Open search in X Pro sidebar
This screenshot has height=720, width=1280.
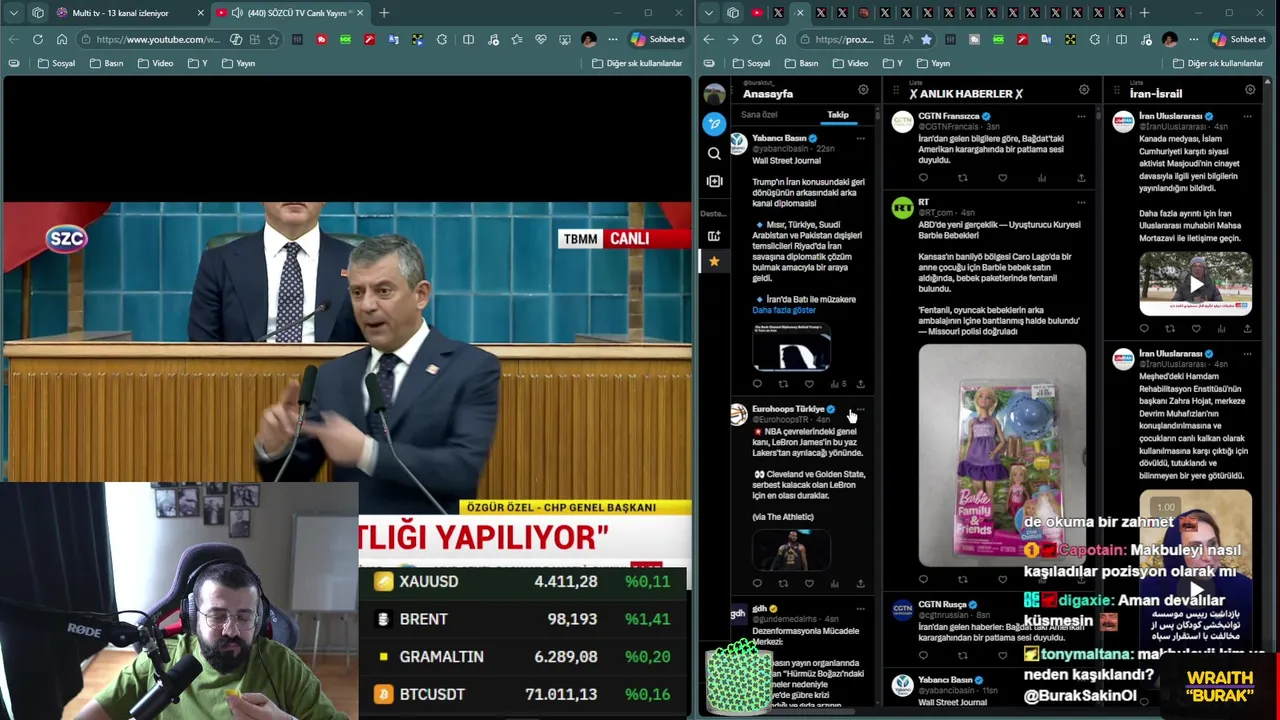(x=714, y=154)
